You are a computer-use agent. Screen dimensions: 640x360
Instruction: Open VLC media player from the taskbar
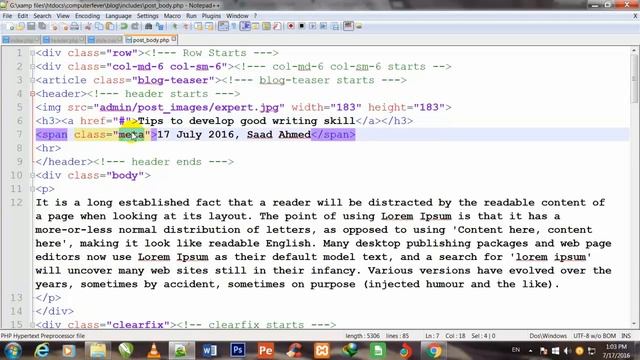point(153,351)
